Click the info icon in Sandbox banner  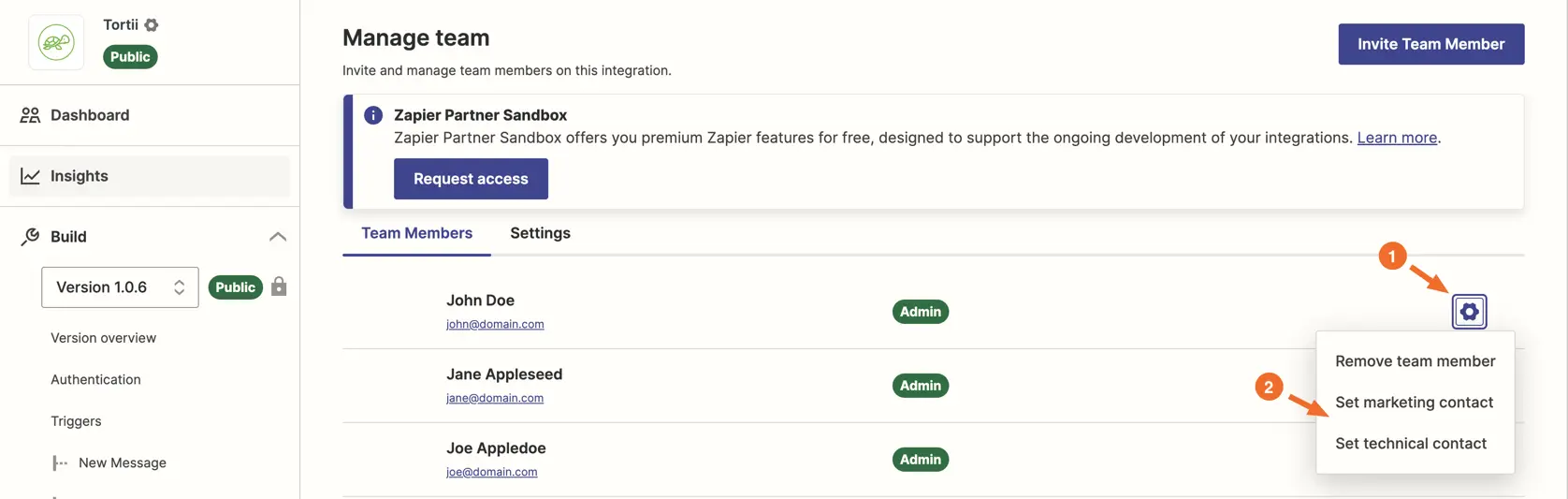tap(373, 115)
